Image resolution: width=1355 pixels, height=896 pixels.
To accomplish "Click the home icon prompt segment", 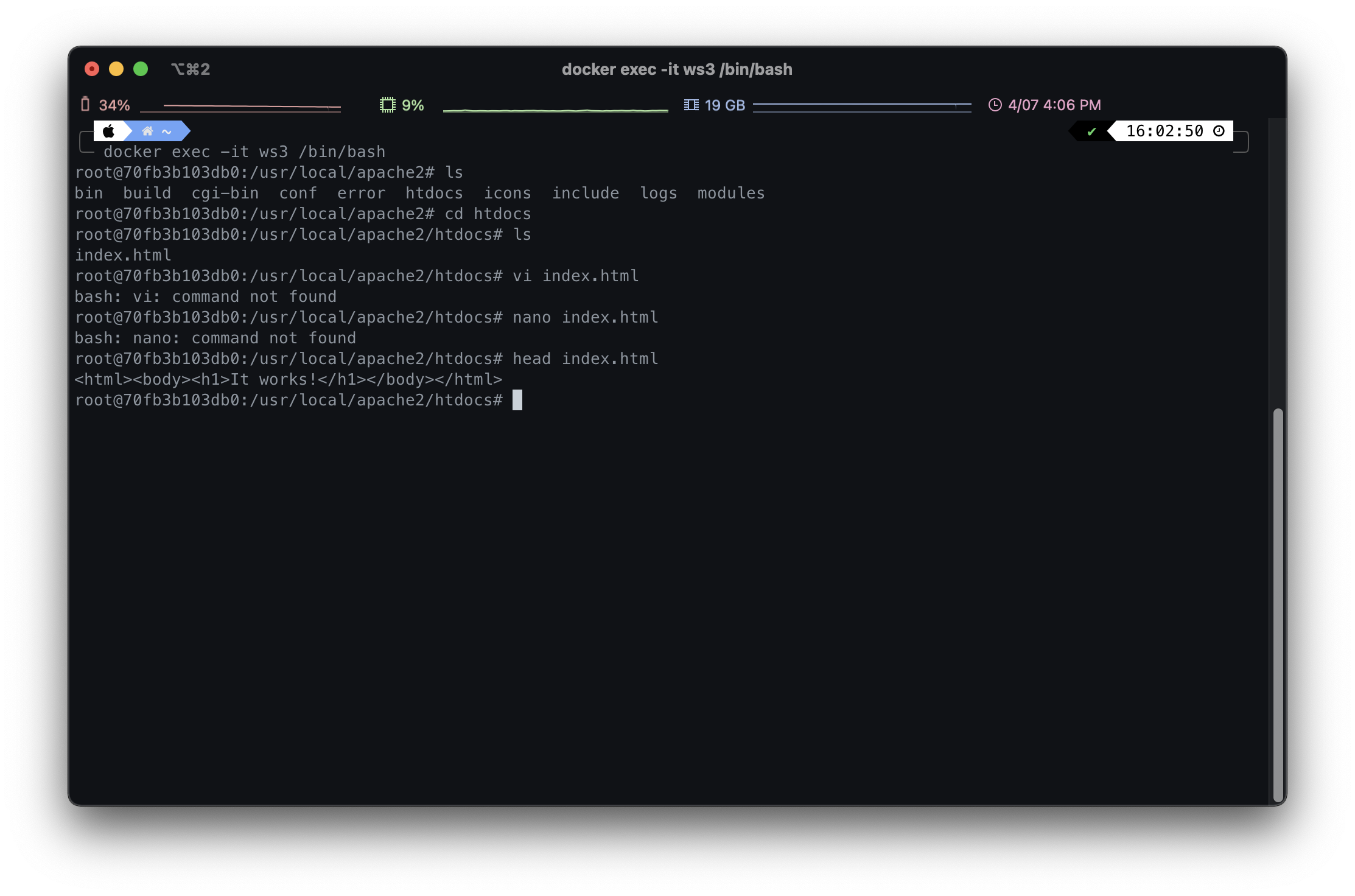I will [147, 131].
